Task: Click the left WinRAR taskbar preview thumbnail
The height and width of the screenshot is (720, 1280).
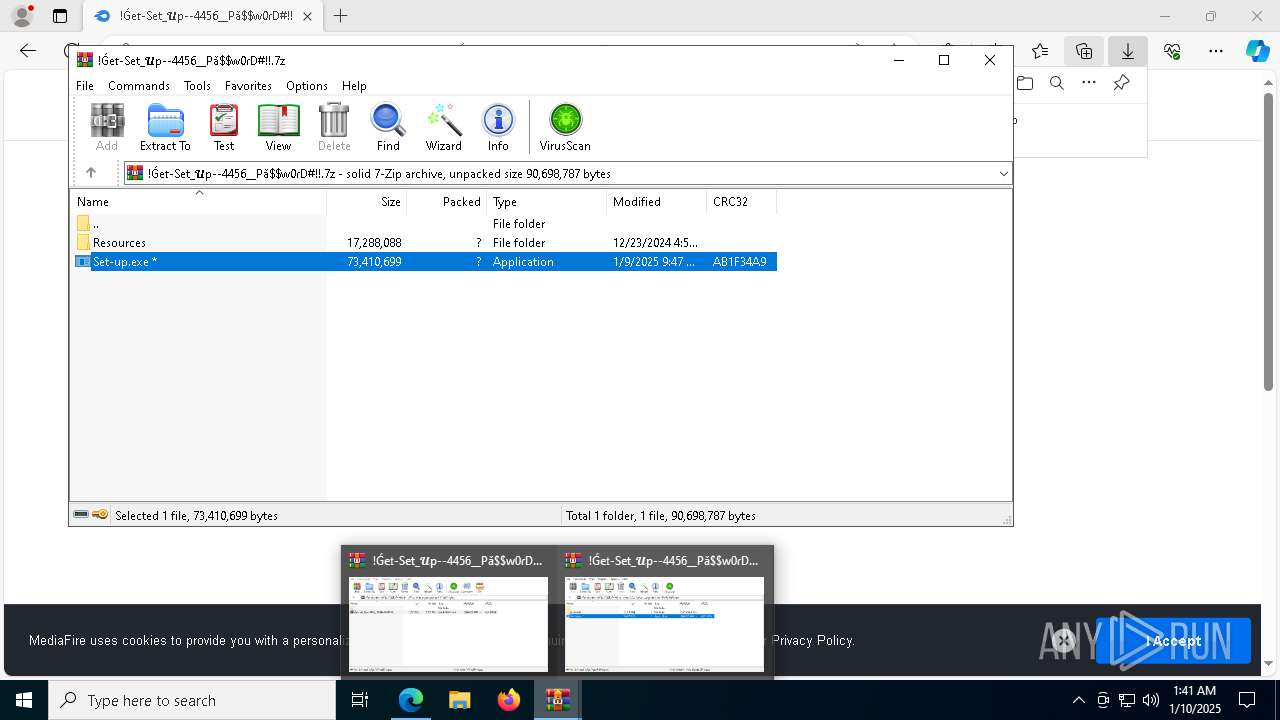Action: pos(448,624)
